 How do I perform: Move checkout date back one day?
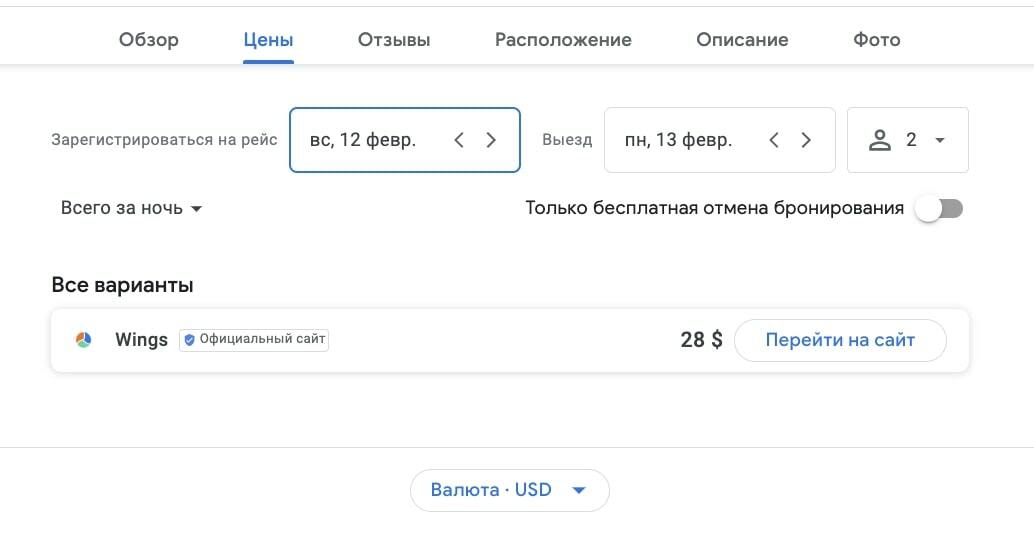tap(774, 140)
